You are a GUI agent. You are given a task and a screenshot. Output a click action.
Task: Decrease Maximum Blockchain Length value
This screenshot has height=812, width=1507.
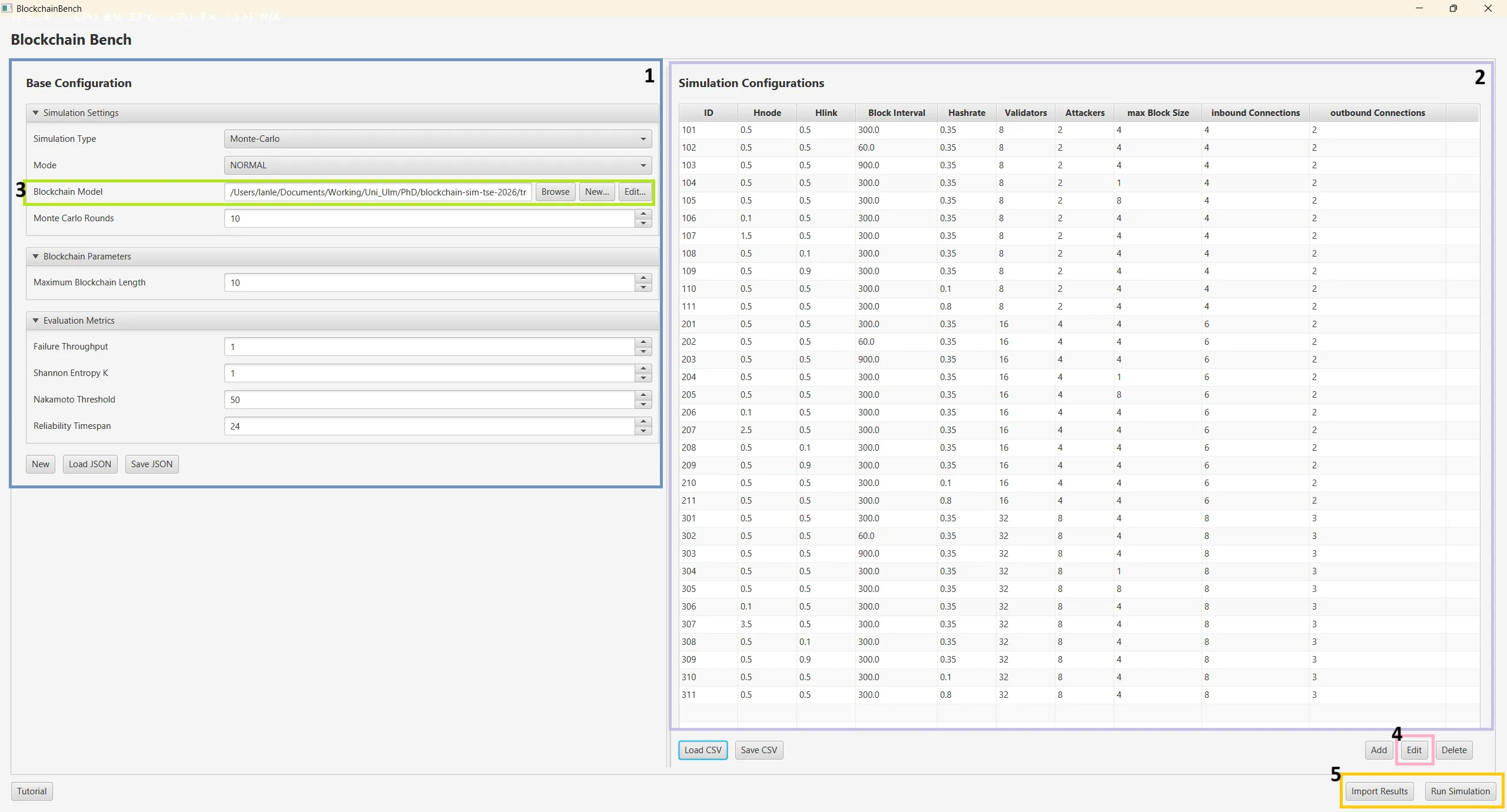coord(643,287)
